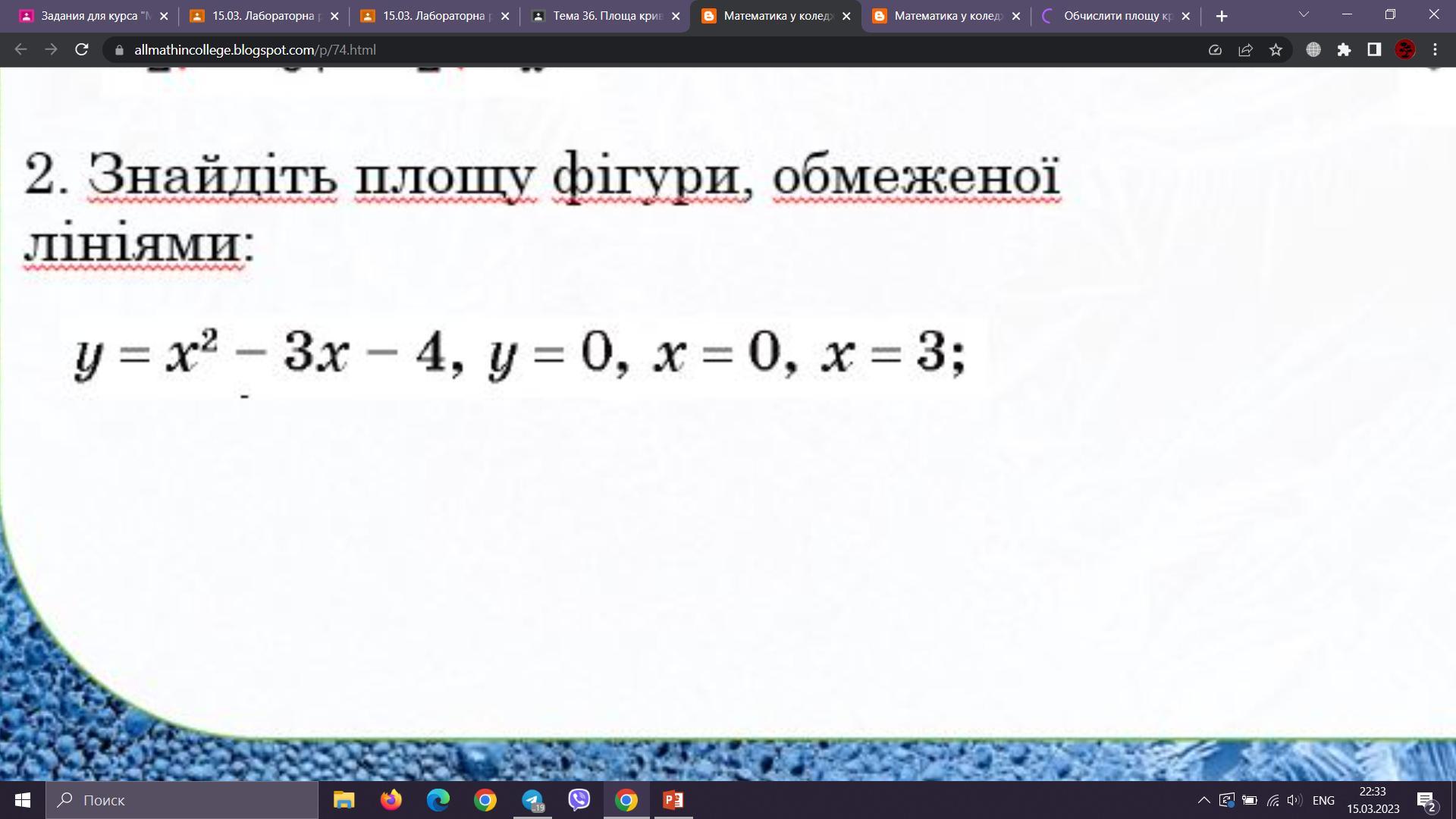Open Firefox from the taskbar
The image size is (1456, 819).
click(x=391, y=800)
